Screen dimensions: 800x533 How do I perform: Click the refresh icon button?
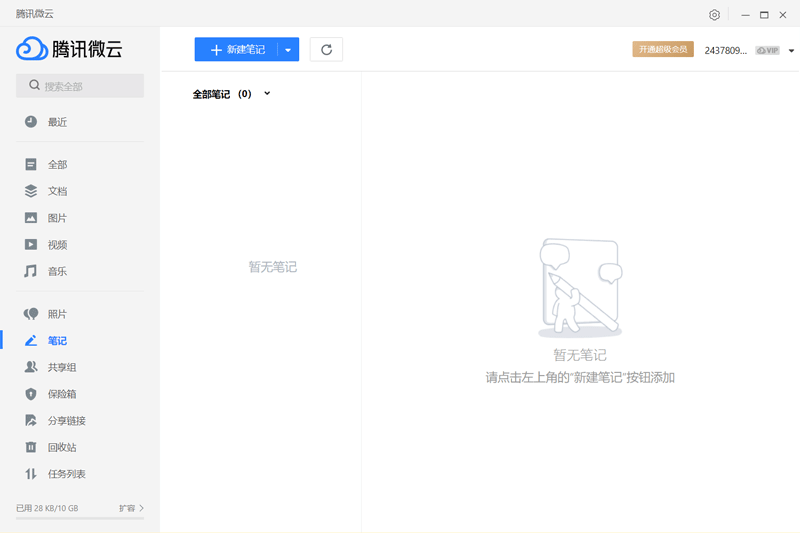tap(326, 50)
